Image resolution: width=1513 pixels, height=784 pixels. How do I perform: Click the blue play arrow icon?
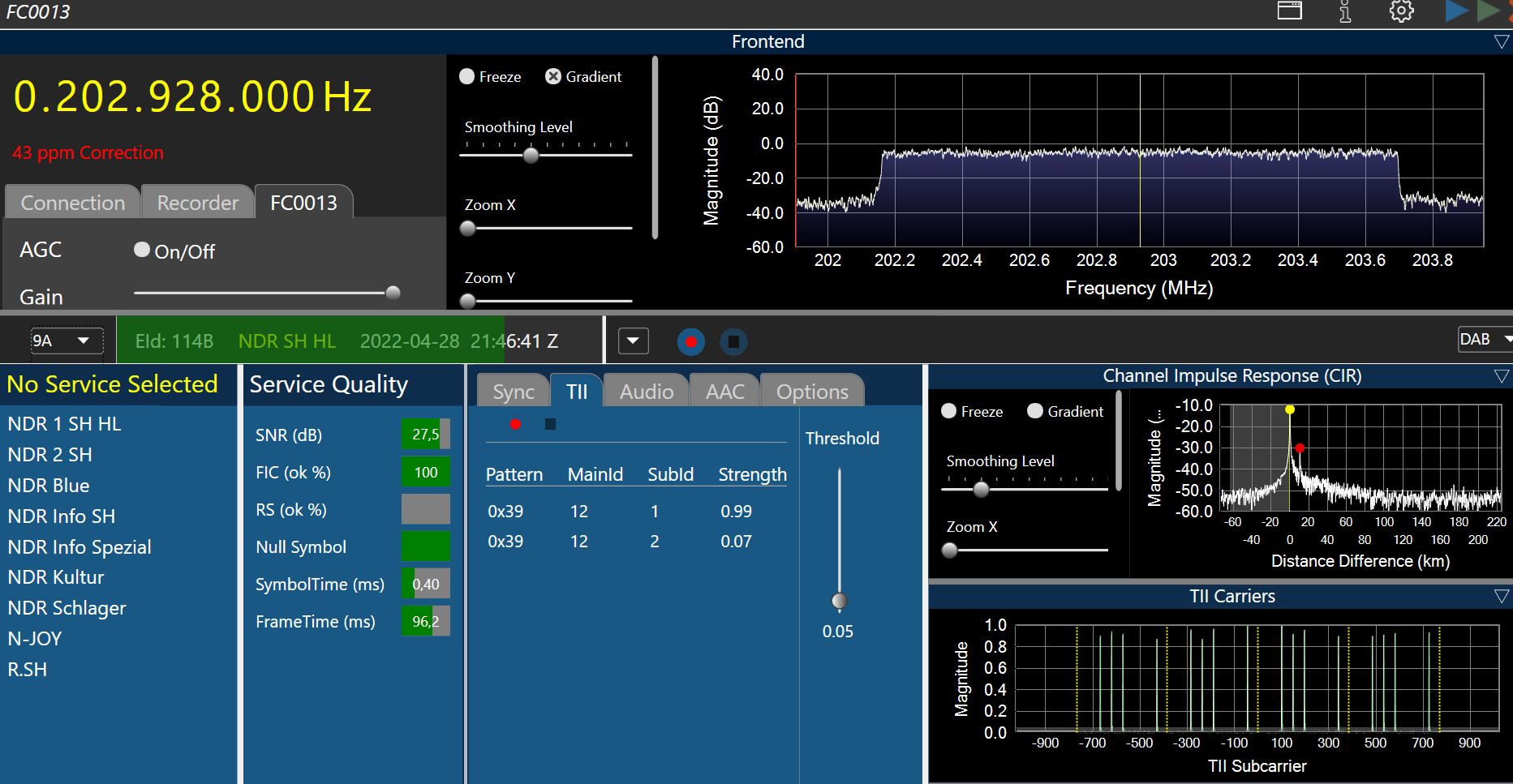[1457, 11]
